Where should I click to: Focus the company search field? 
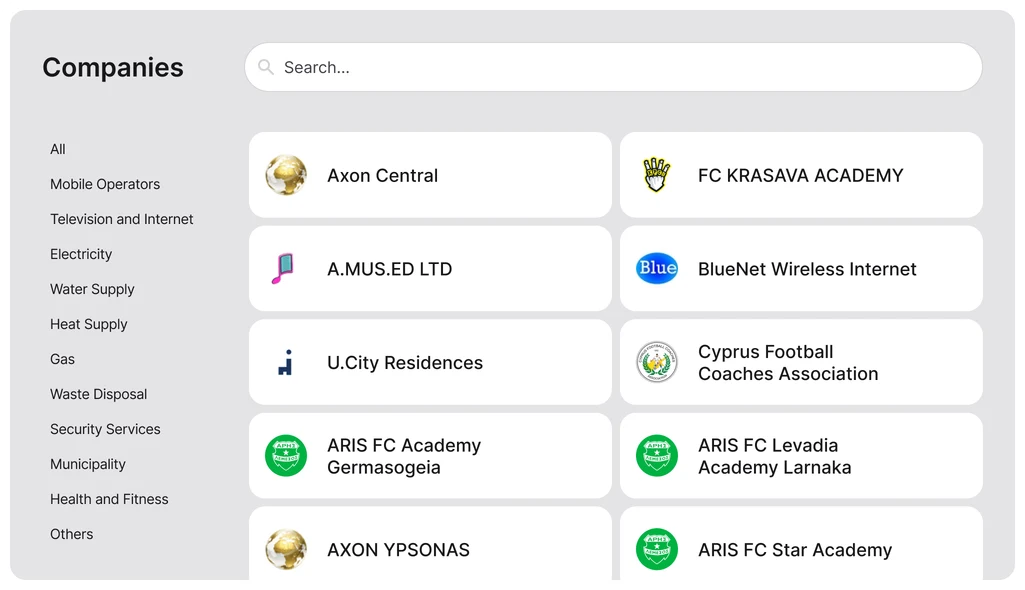point(620,67)
